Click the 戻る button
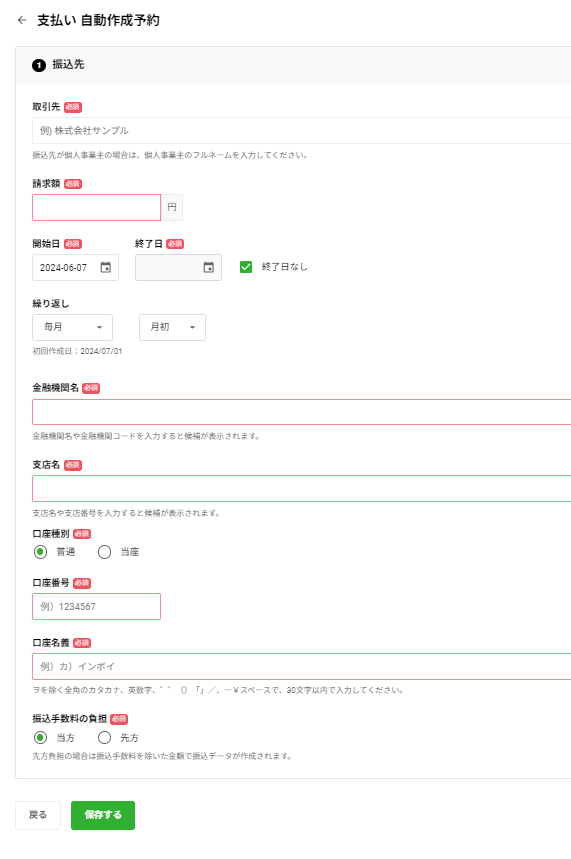Viewport: 571px width, 859px height. [x=38, y=815]
